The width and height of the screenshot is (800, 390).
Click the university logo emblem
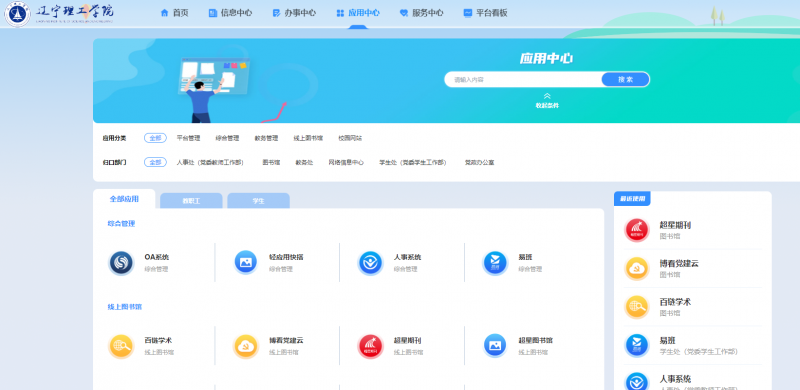point(17,14)
